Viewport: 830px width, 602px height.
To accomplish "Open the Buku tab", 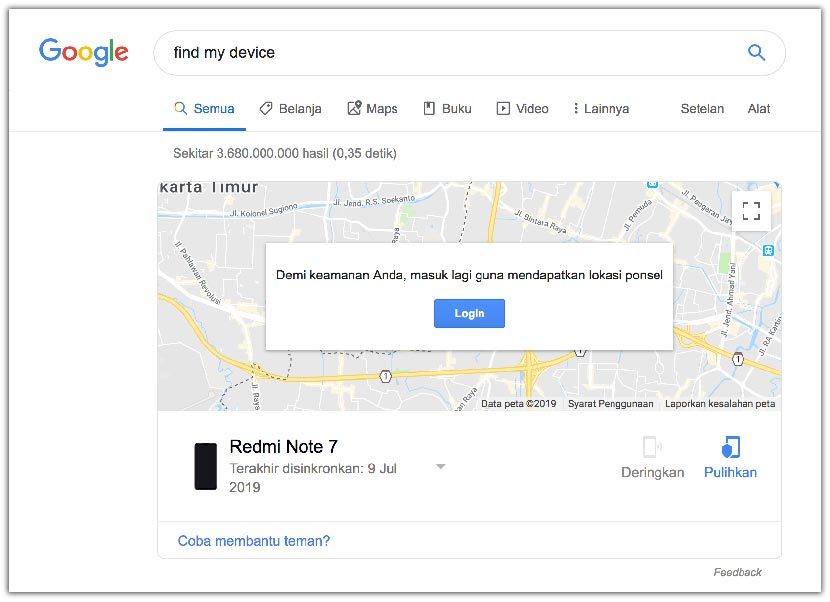I will (x=447, y=109).
